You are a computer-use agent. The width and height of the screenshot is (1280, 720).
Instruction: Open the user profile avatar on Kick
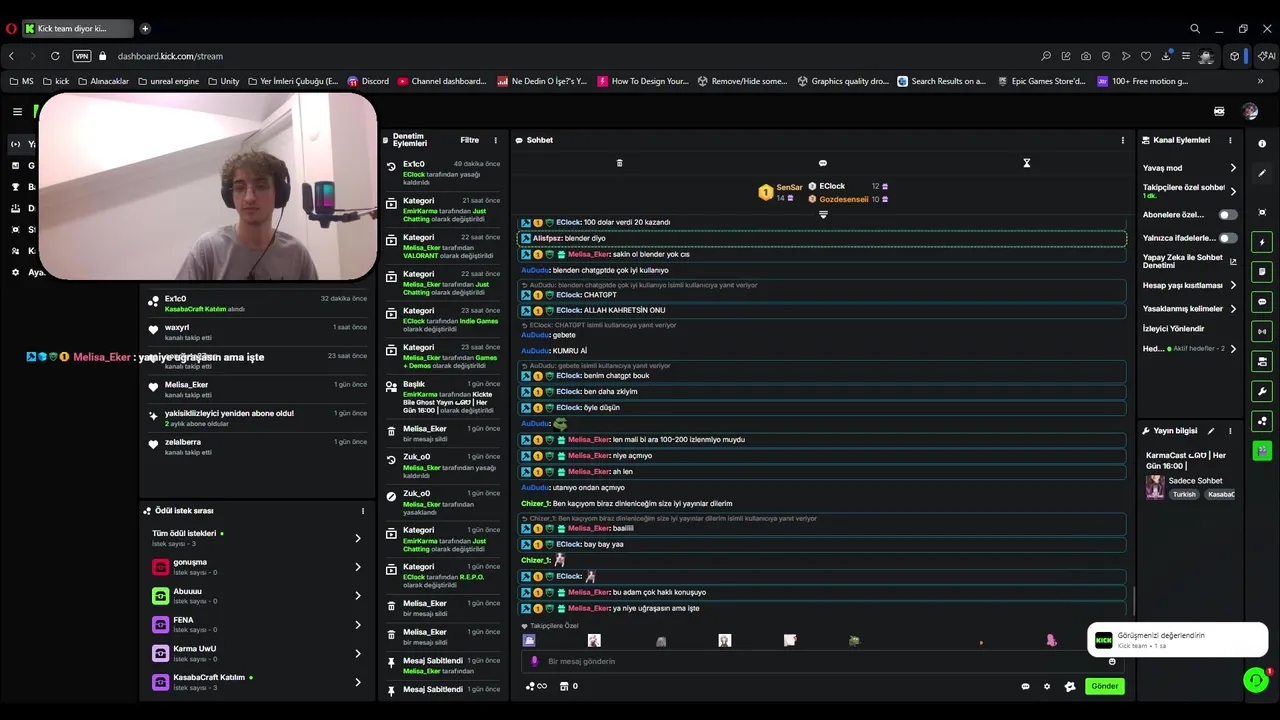click(x=1250, y=112)
